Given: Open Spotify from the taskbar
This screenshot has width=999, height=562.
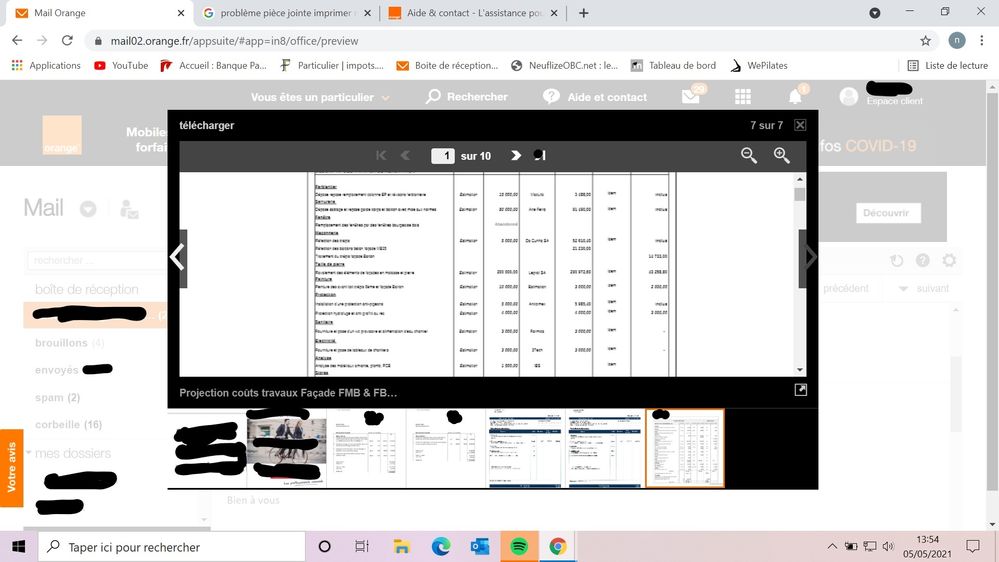Looking at the screenshot, I should [x=519, y=547].
